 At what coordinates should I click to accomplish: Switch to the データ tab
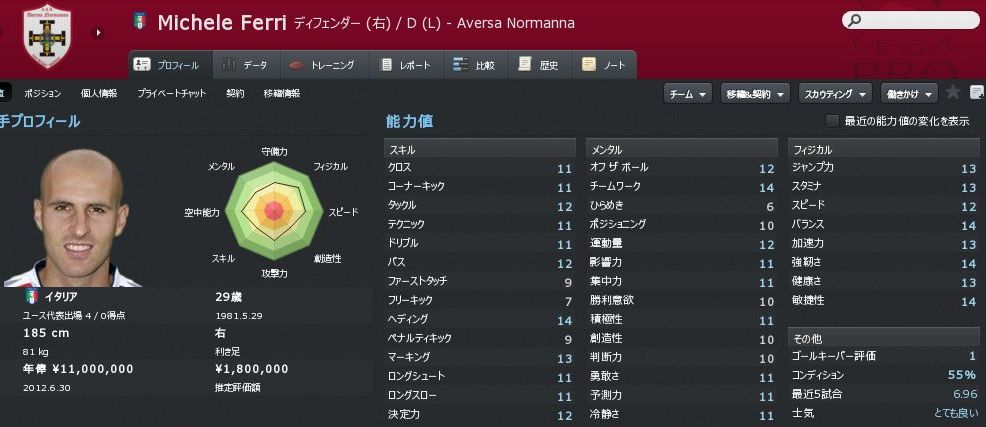(244, 65)
